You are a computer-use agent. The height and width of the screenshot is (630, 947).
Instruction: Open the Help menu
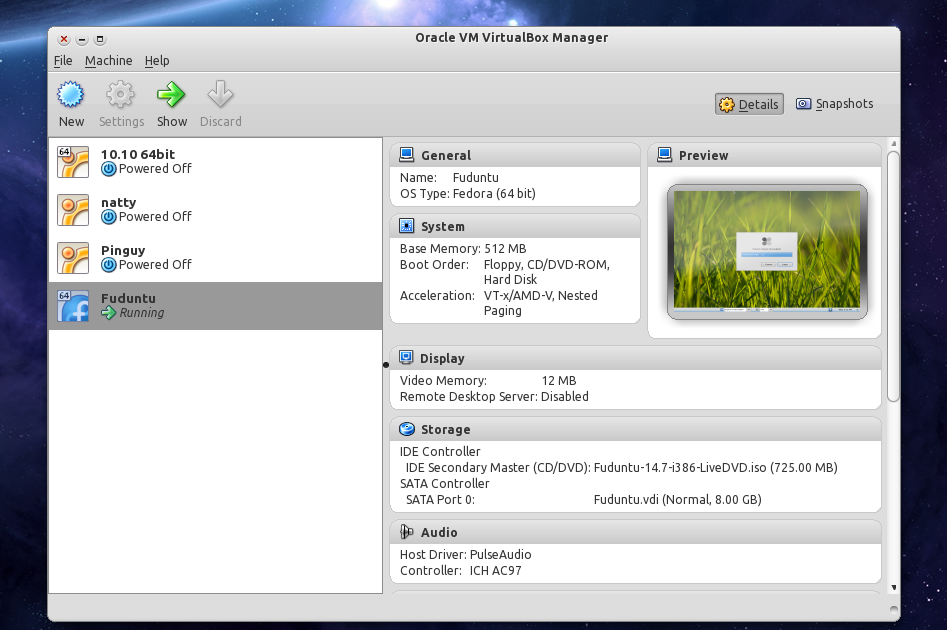tap(157, 61)
